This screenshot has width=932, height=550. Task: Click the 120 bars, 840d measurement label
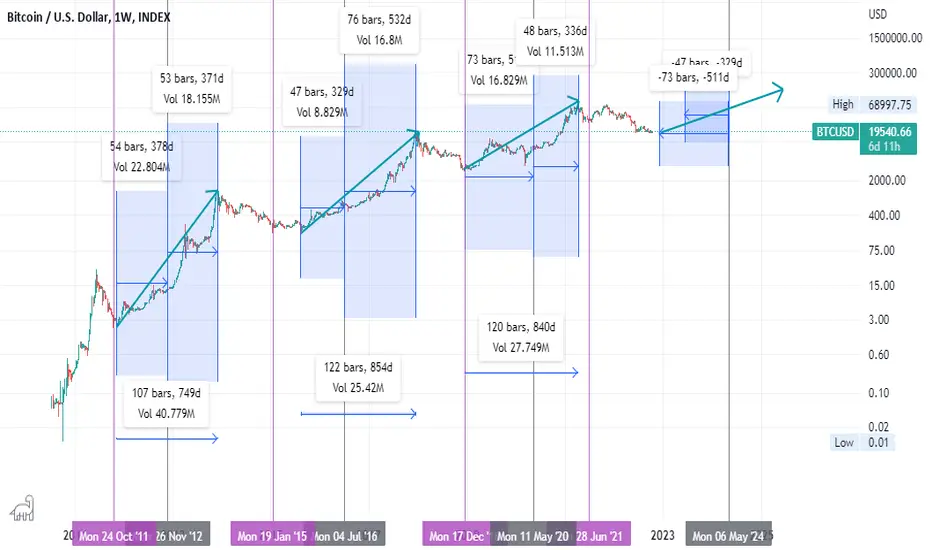click(521, 337)
